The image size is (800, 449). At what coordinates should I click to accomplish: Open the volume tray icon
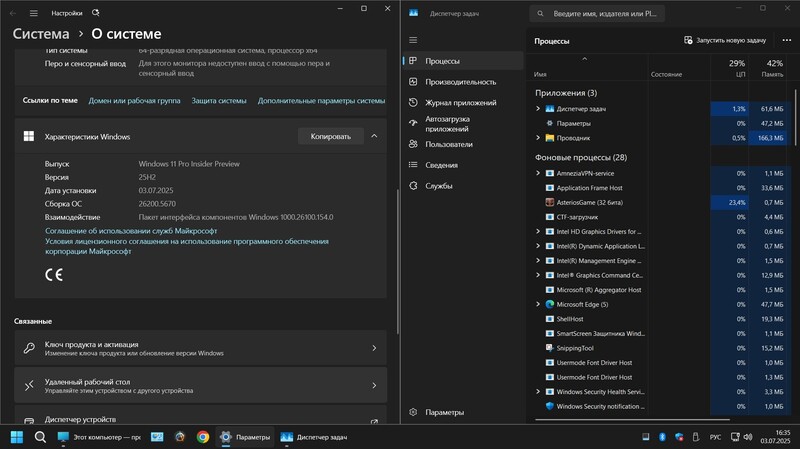point(748,437)
